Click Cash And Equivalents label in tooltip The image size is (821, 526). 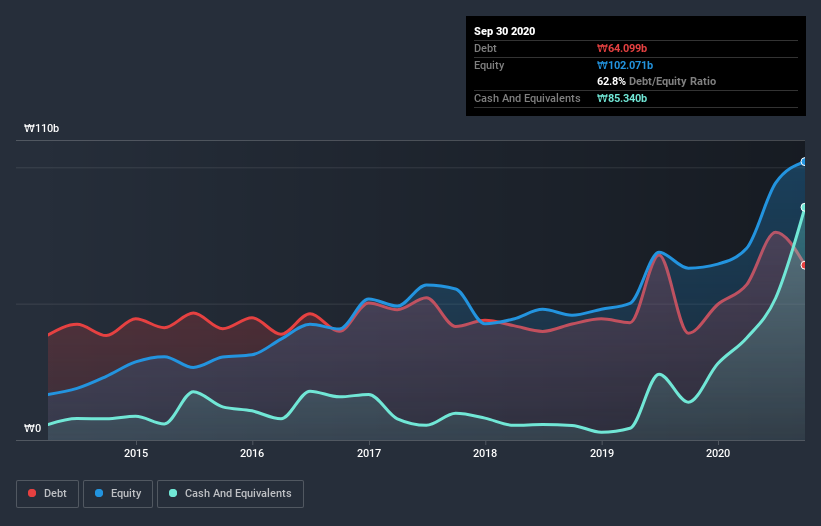527,98
